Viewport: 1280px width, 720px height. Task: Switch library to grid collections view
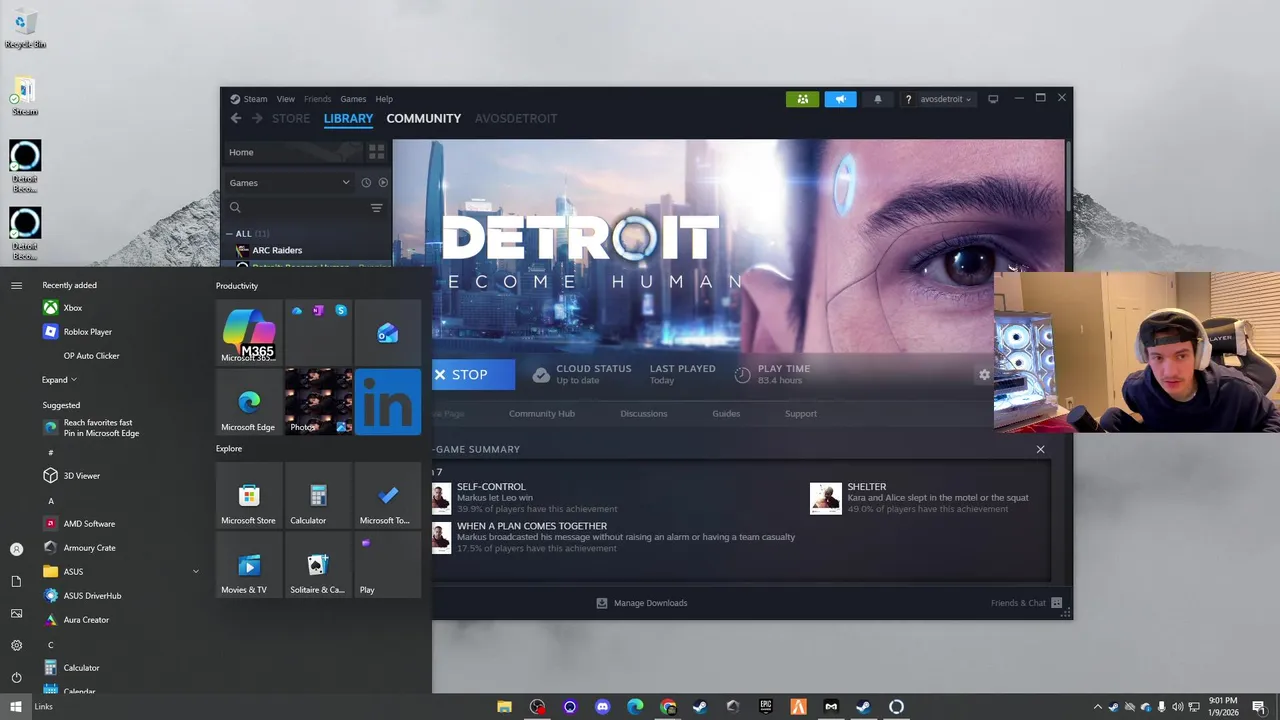tap(377, 152)
